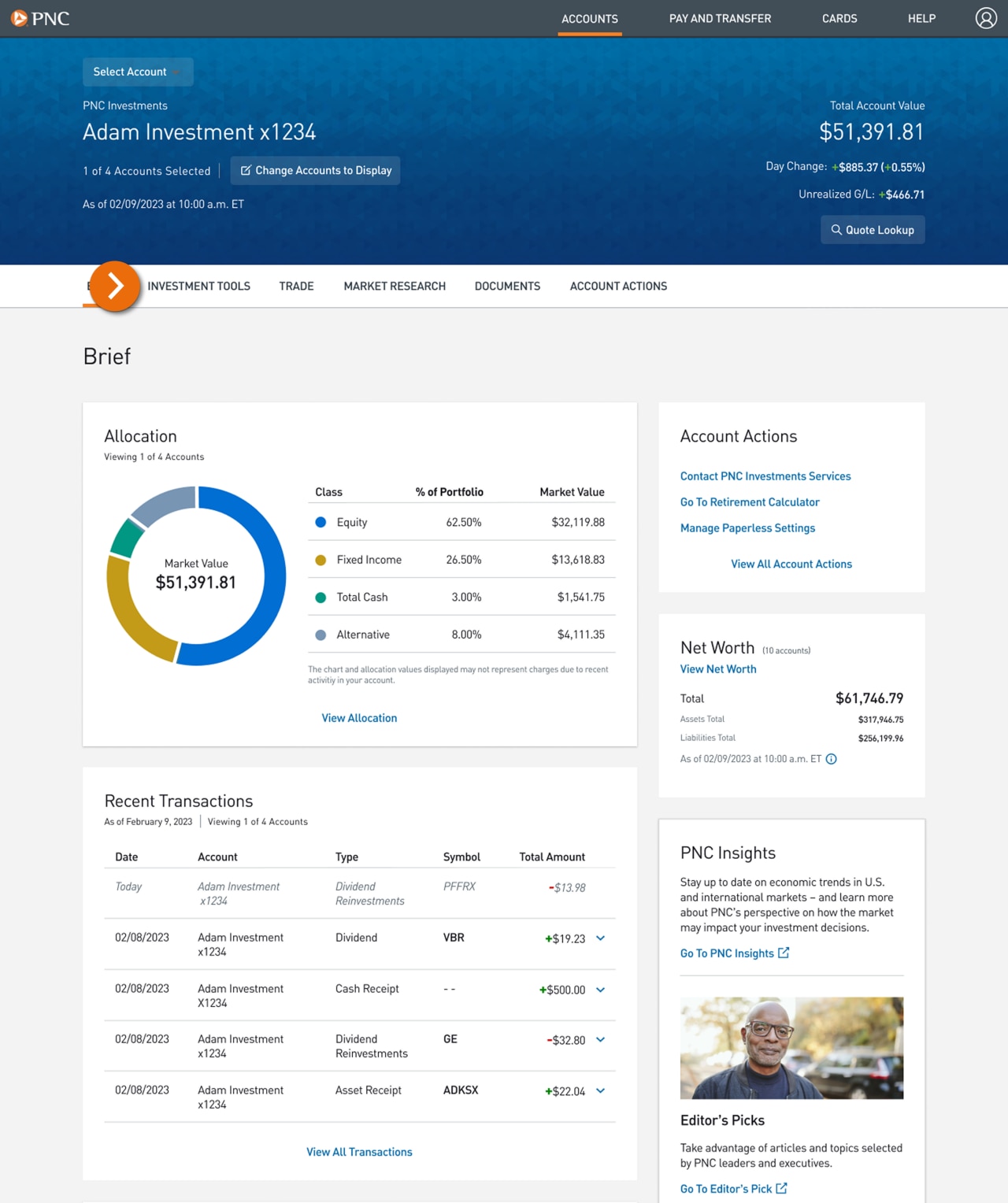Click the info icon beside Net Worth timestamp
The height and width of the screenshot is (1203, 1008).
coord(831,759)
